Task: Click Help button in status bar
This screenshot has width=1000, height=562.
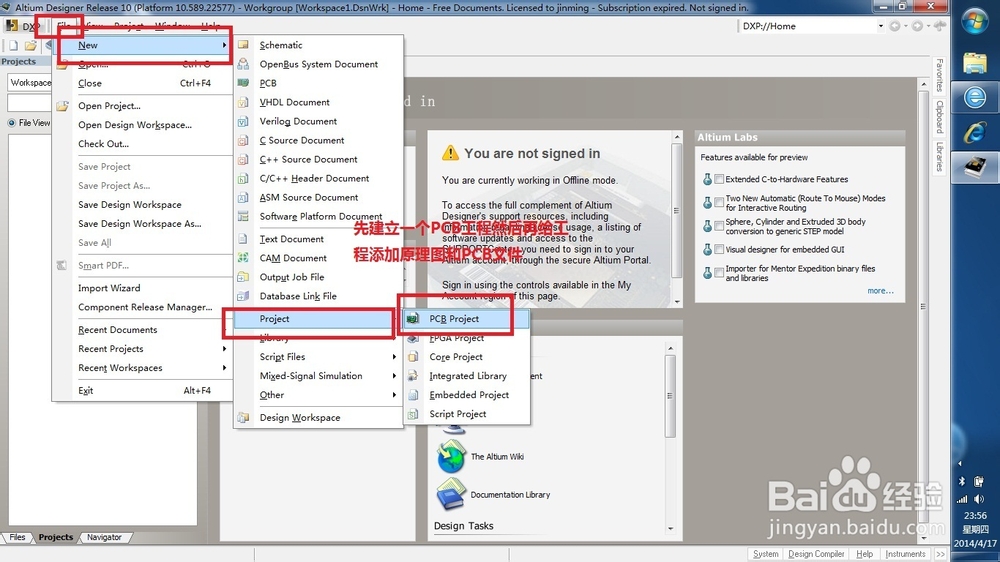Action: [x=864, y=554]
